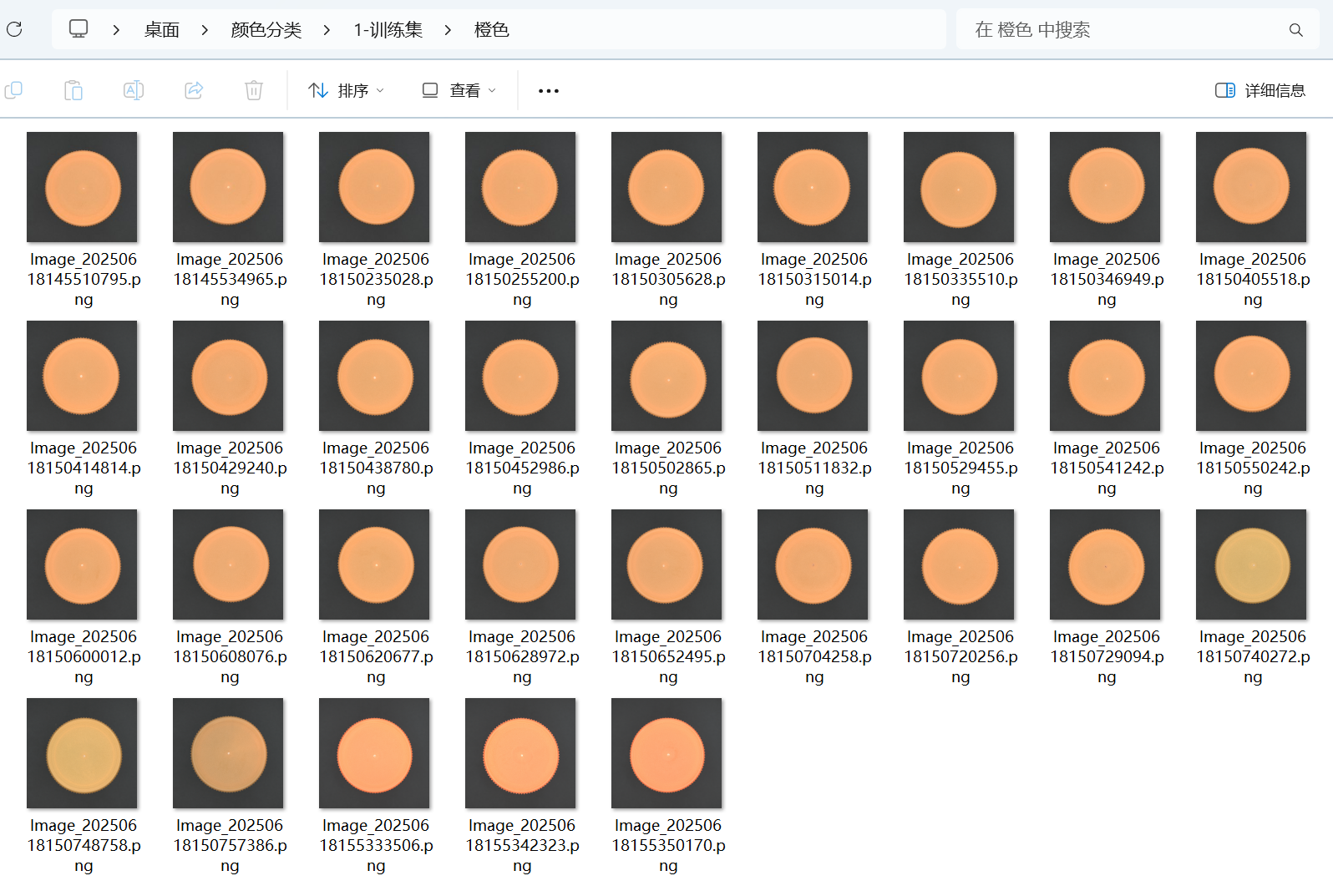1333x896 pixels.
Task: Select the yellowish thumbnail Image_20250618150740272.png
Action: (x=1251, y=565)
